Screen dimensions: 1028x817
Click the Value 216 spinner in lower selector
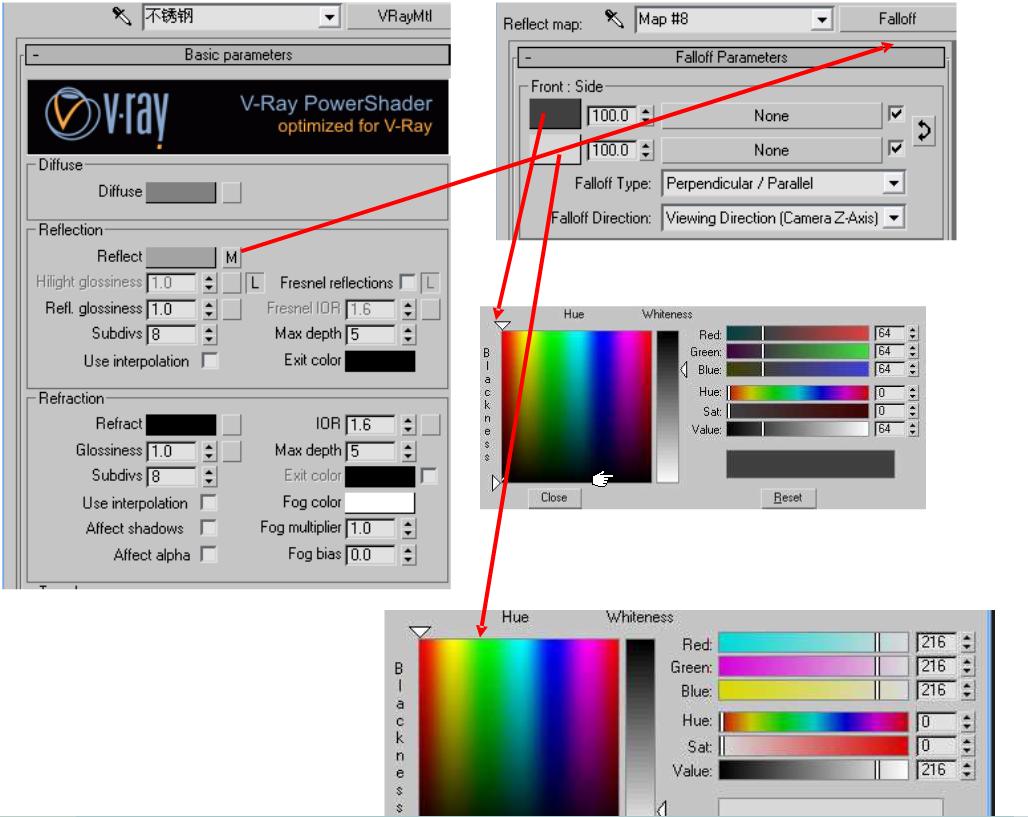967,770
